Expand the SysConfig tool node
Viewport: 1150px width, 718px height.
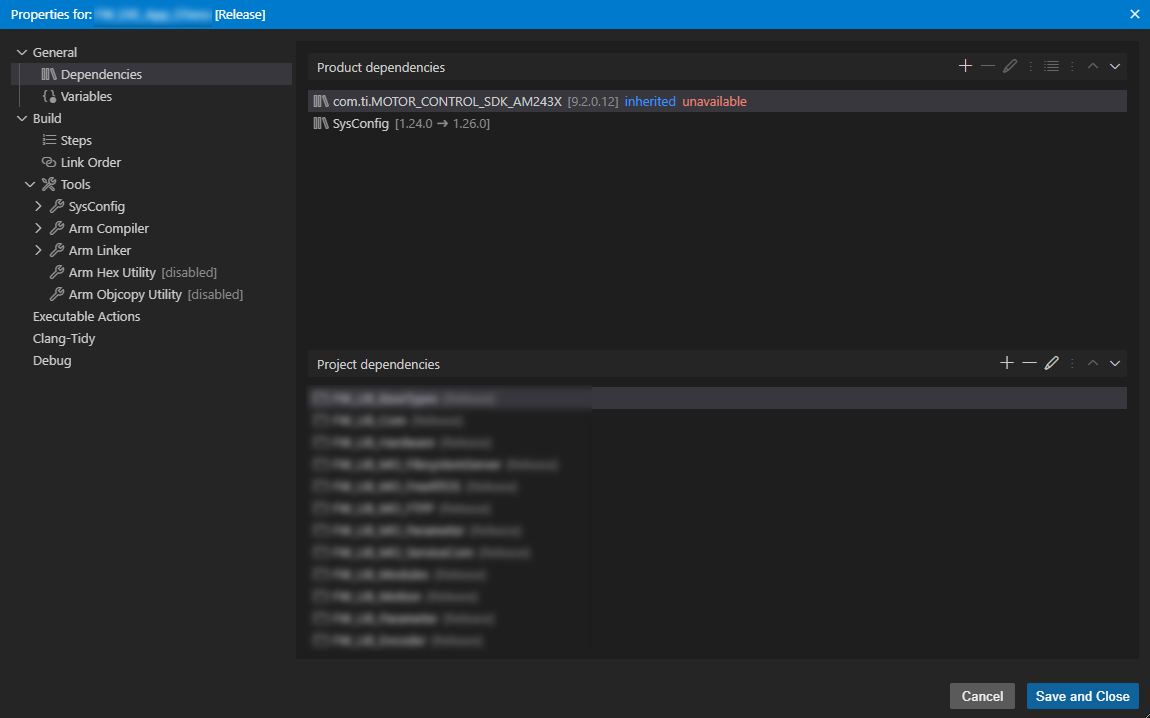pos(38,206)
